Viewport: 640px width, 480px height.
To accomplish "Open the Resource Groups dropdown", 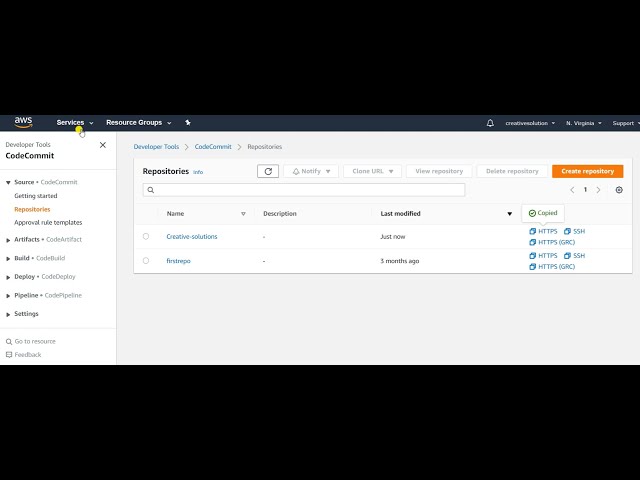I will [x=139, y=122].
